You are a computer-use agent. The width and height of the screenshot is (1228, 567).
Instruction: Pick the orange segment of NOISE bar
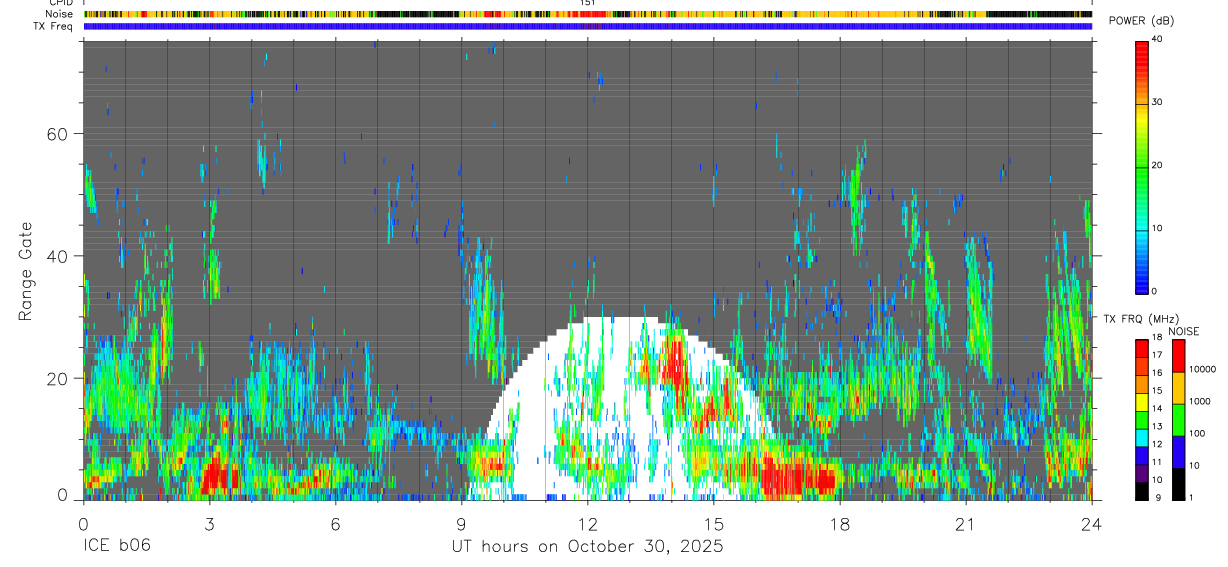pos(1178,387)
